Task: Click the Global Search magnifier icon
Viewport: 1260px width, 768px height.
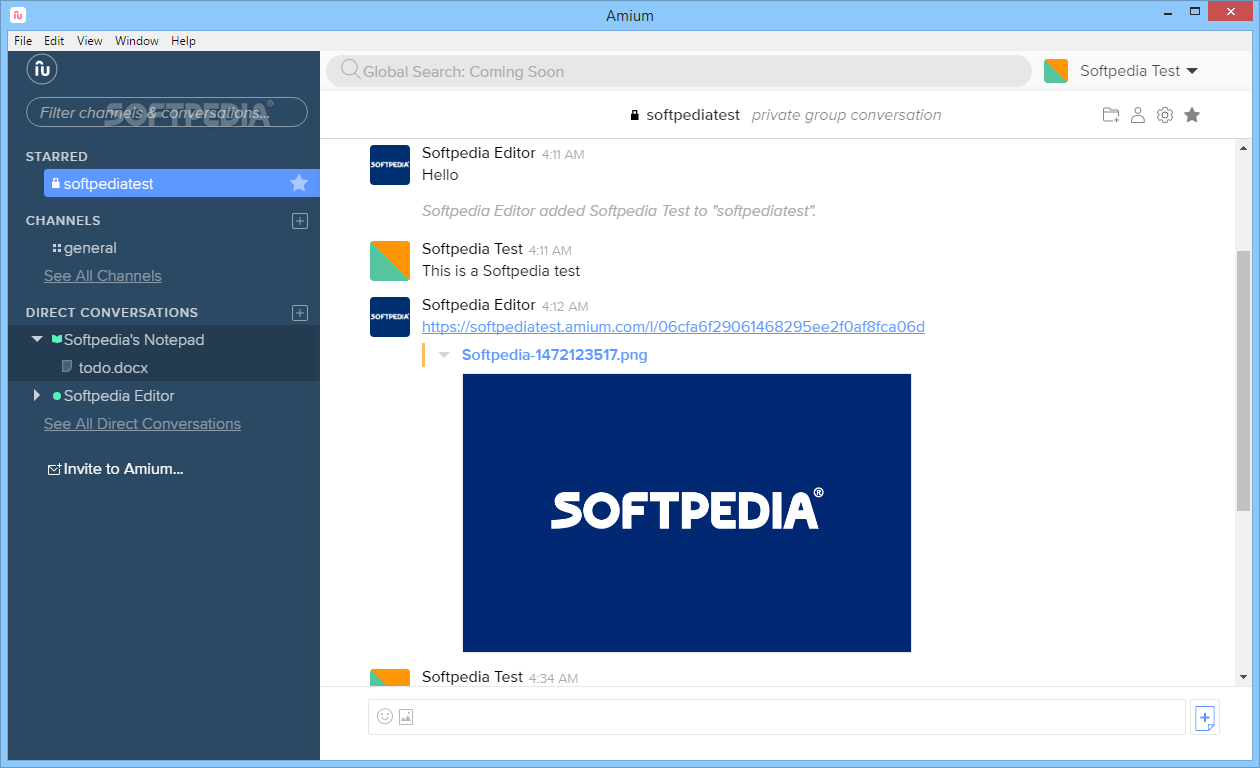Action: point(350,70)
